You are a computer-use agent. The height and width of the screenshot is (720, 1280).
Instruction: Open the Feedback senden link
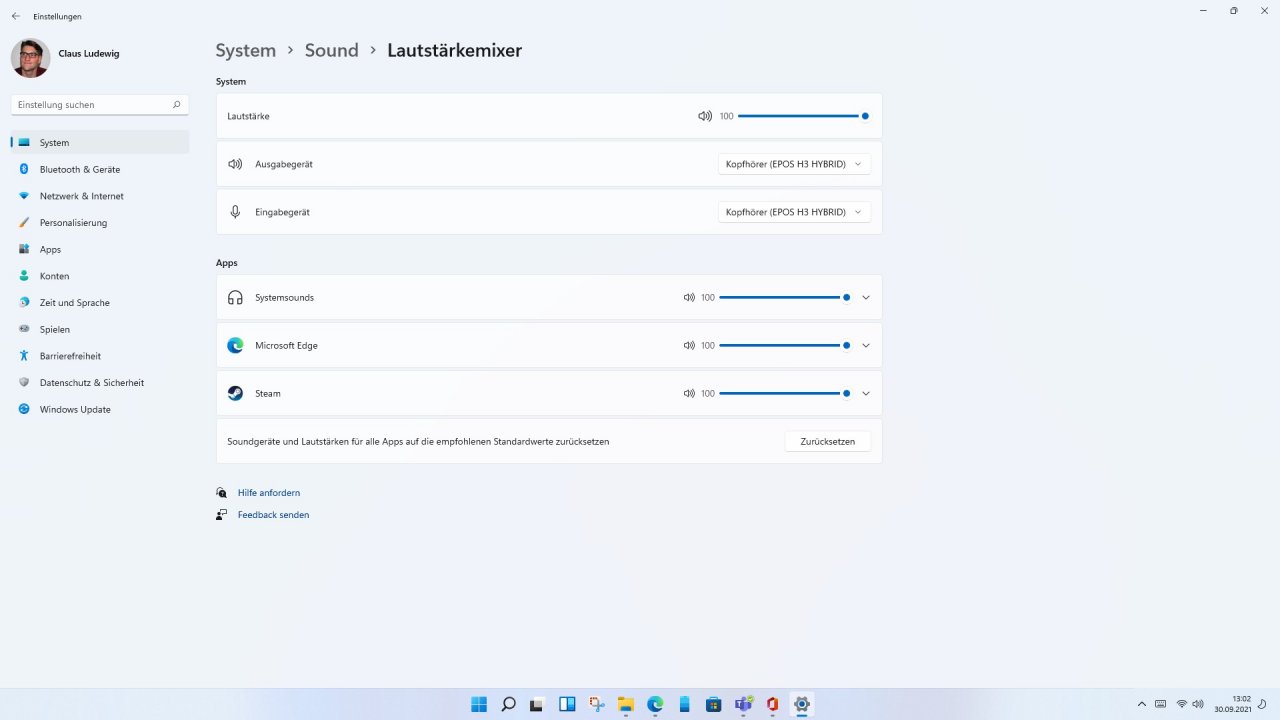coord(273,515)
